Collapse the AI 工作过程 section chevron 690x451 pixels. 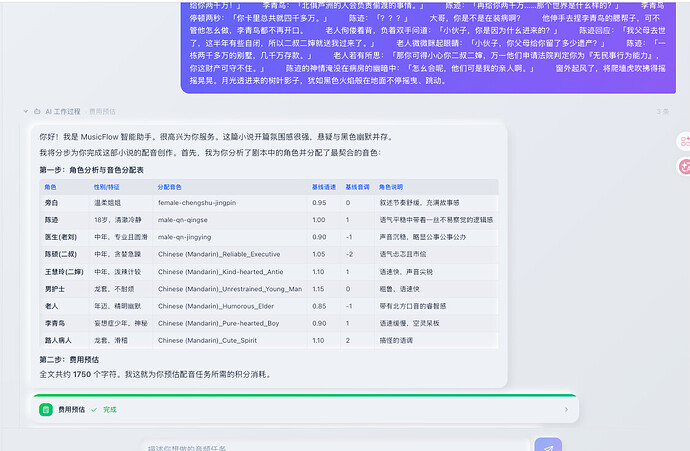(26, 111)
